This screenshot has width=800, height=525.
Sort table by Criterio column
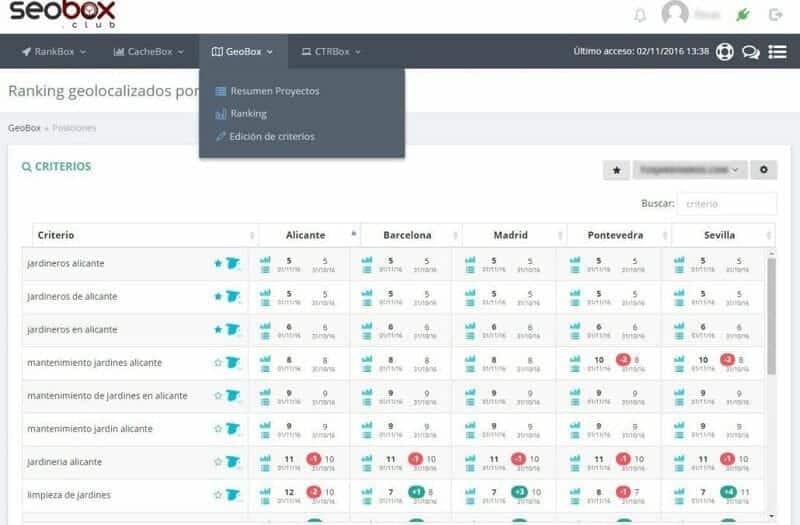point(144,235)
